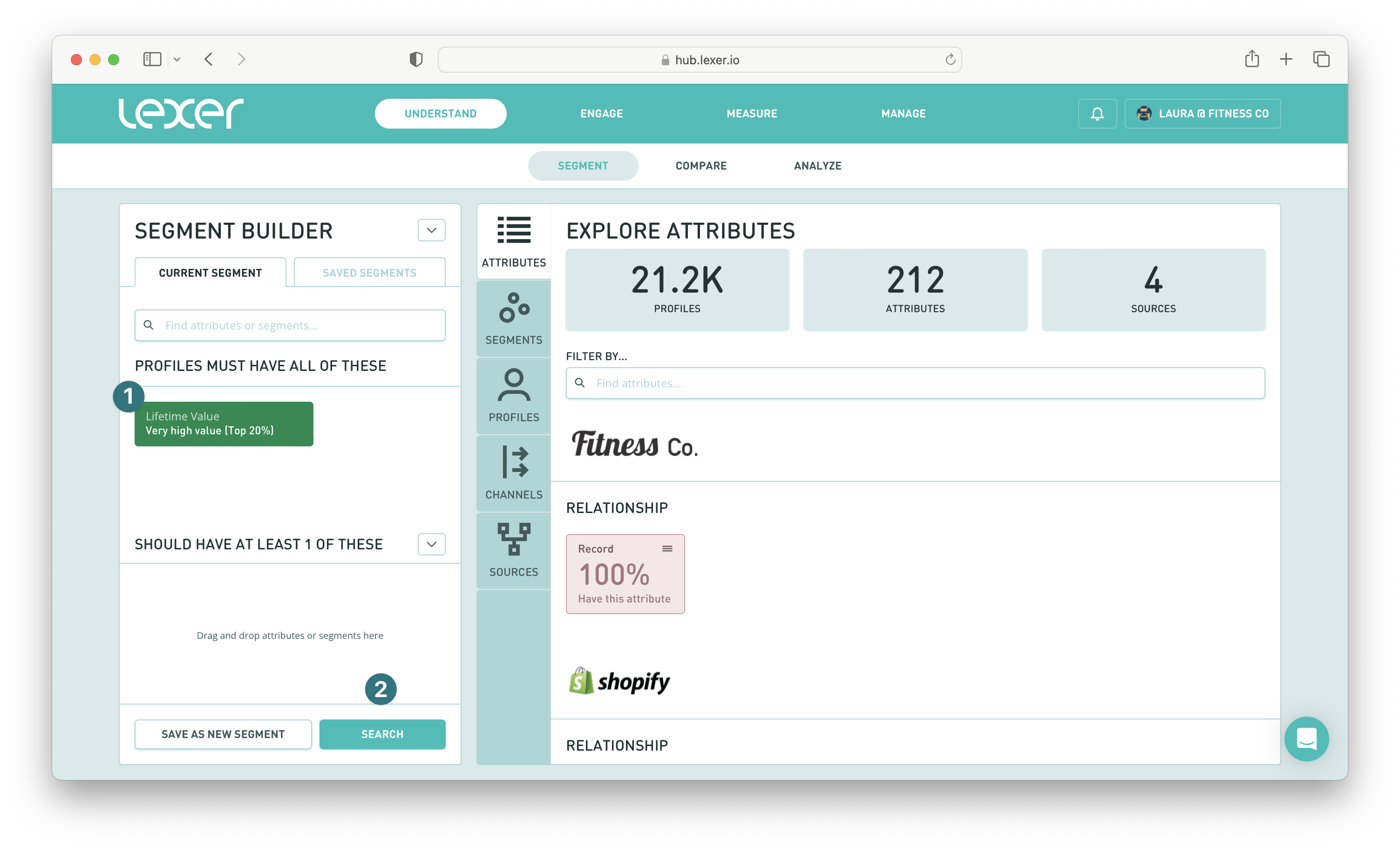Select the Compare sub-tab
Screen dimensions: 1400x849
click(x=700, y=165)
